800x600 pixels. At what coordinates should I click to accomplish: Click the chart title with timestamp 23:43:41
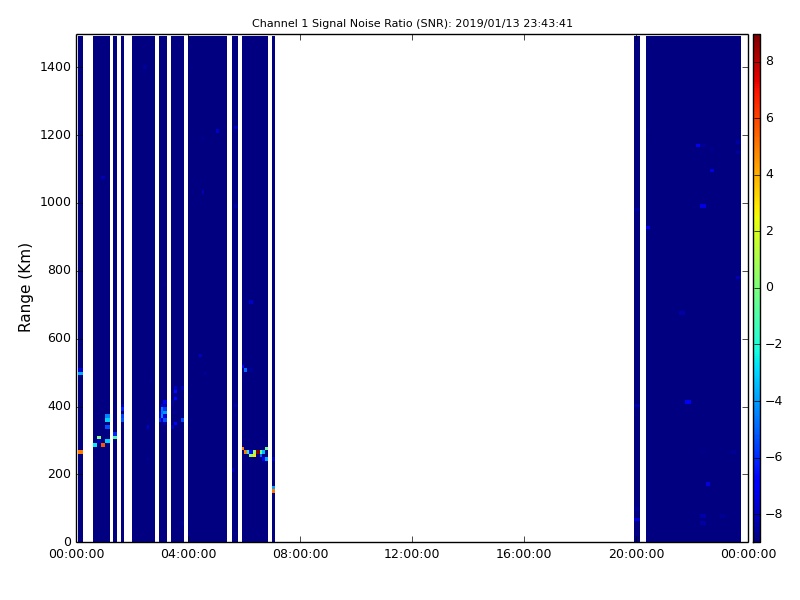point(412,23)
